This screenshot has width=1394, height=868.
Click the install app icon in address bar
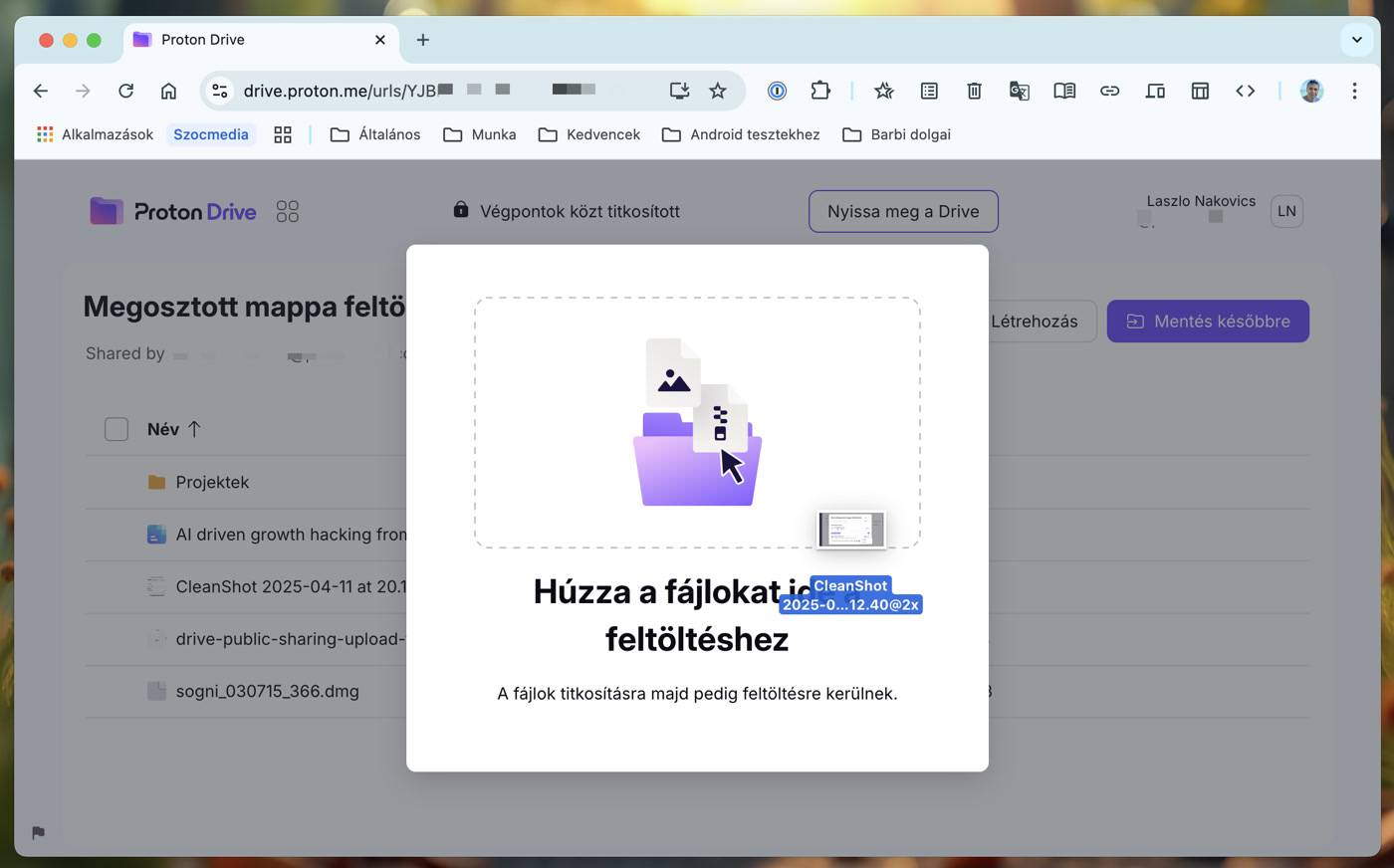679,91
